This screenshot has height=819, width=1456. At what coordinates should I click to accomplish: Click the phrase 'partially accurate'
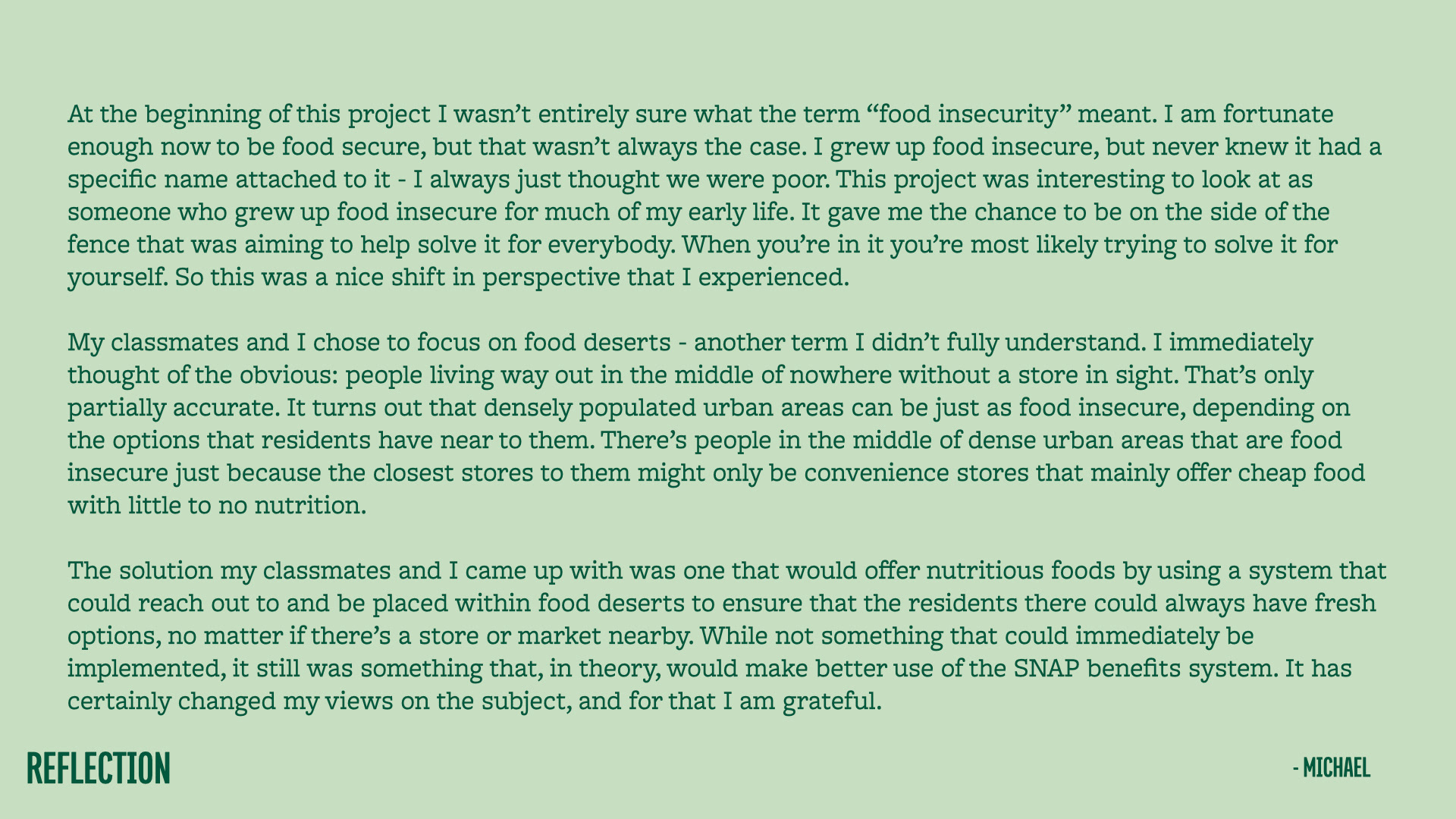click(x=173, y=408)
